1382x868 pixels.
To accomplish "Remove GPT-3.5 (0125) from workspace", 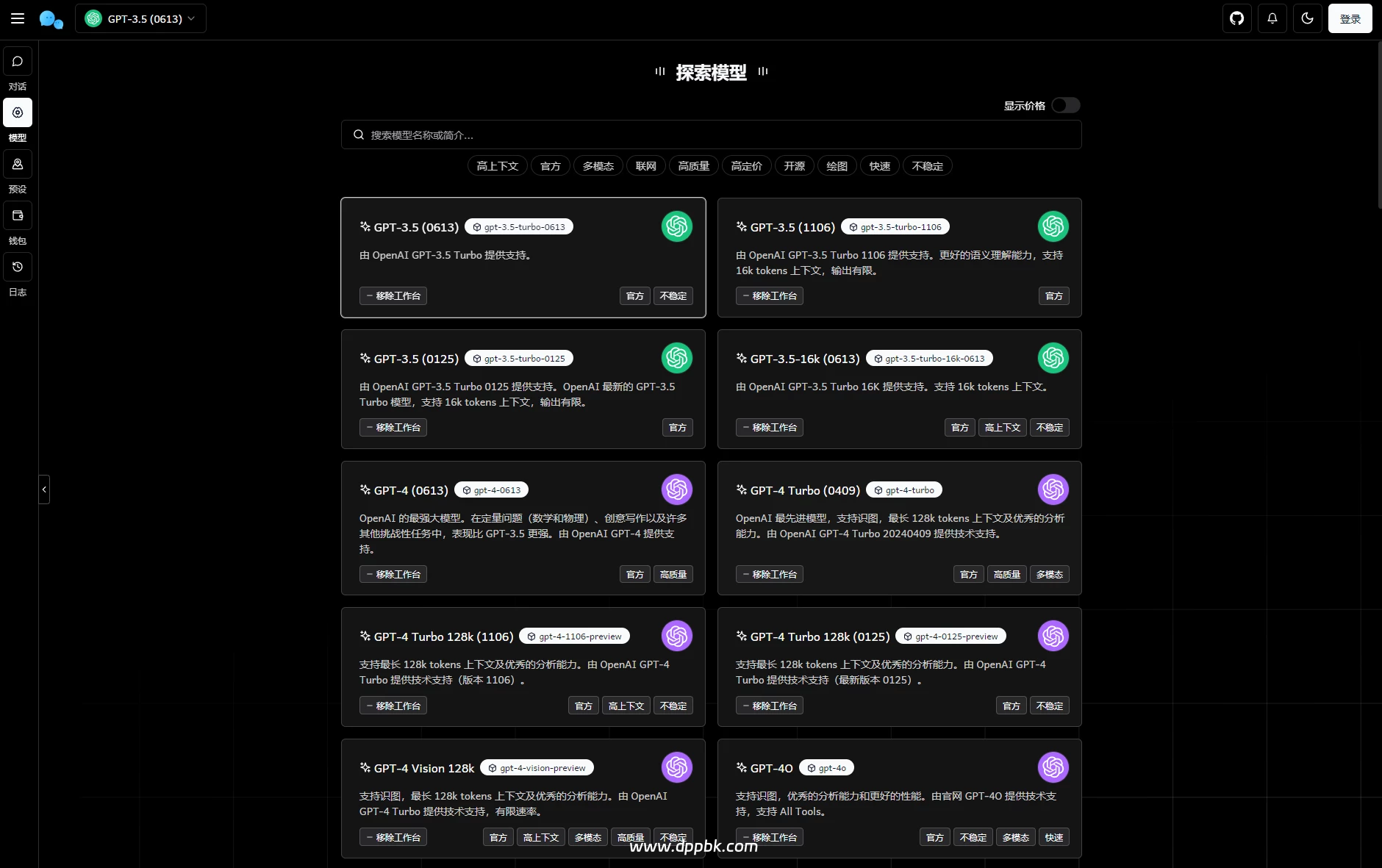I will (x=393, y=428).
